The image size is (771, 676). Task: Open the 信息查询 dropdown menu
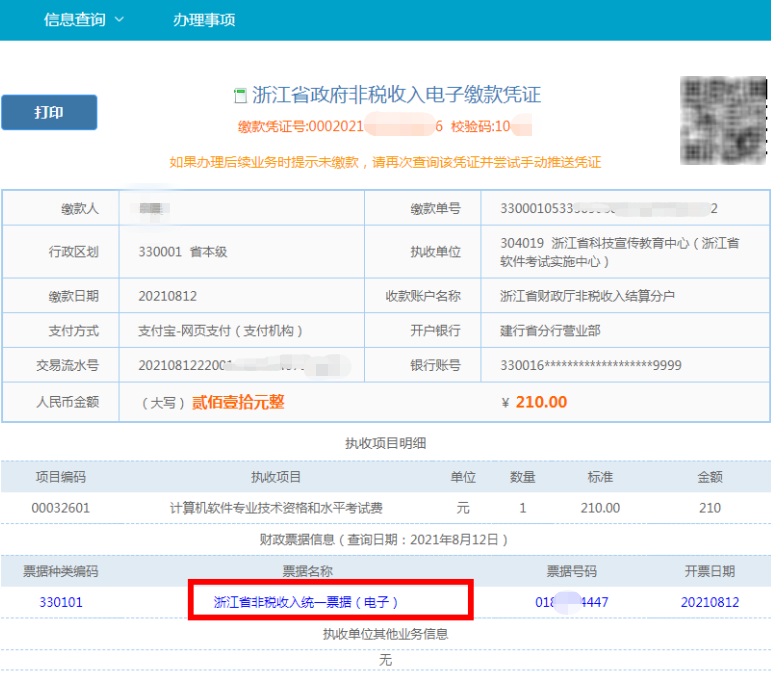point(84,20)
